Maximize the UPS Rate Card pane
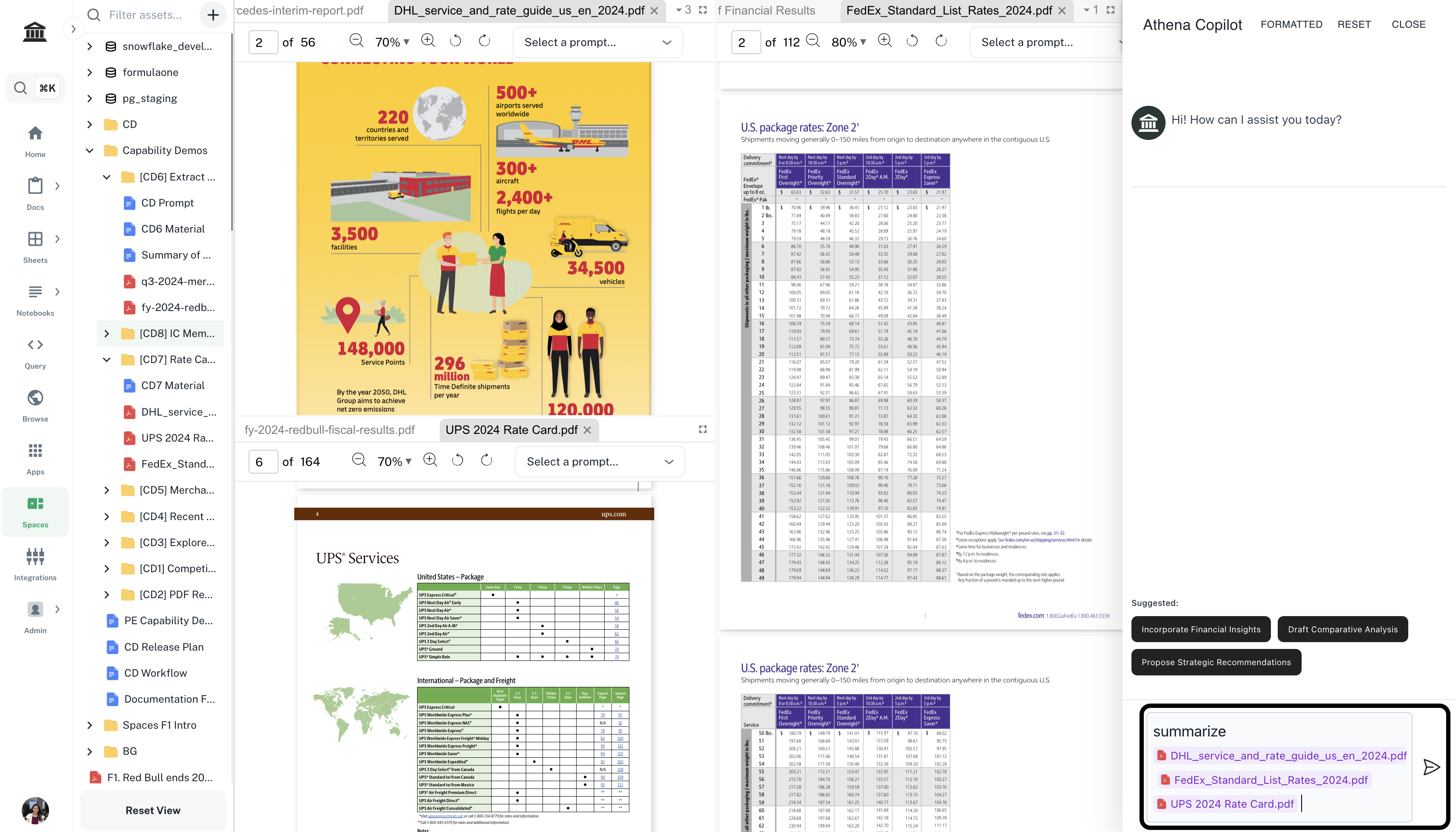The image size is (1456, 832). coord(702,429)
